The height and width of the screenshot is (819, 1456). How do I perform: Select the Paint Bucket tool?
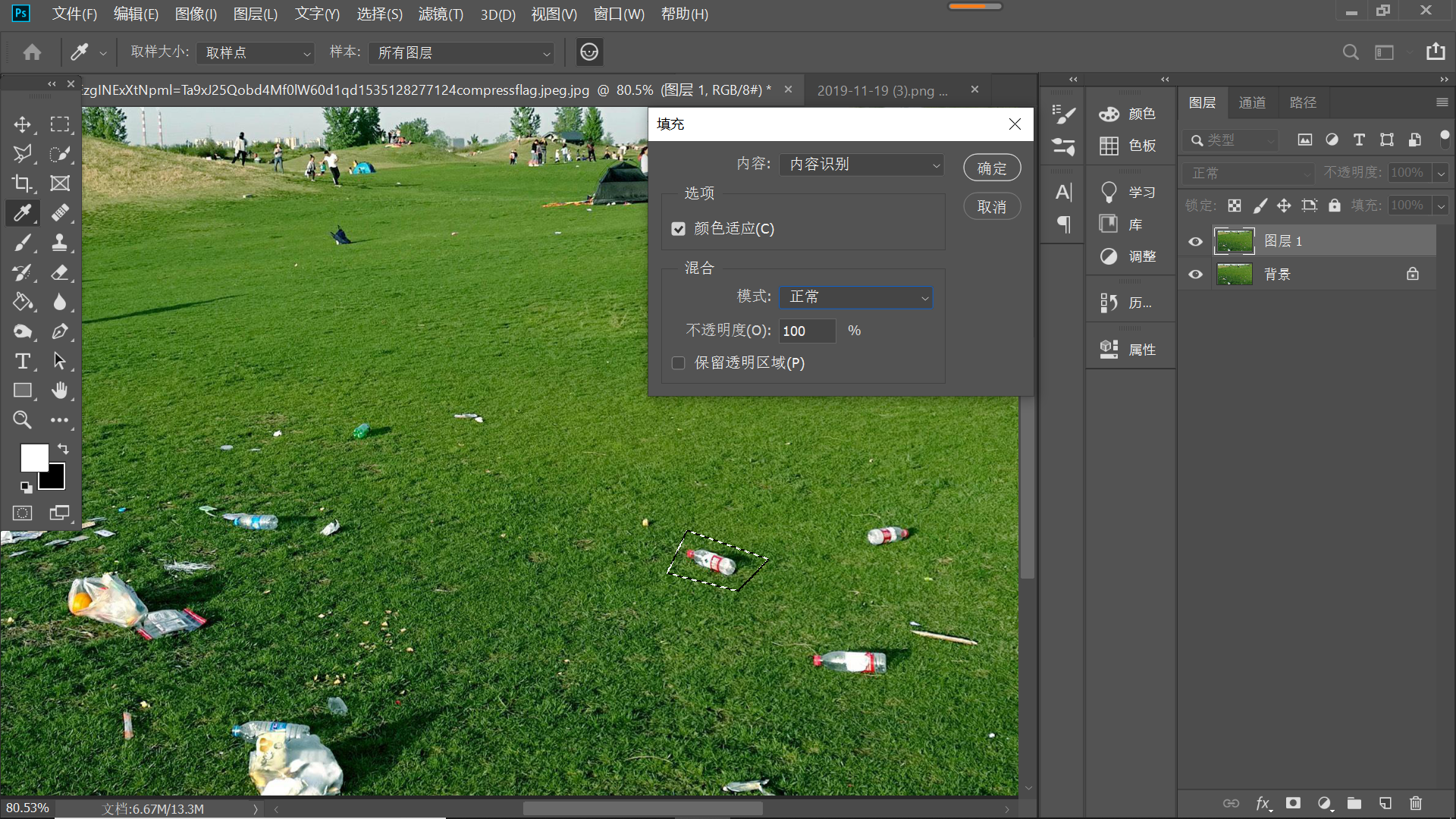coord(23,302)
